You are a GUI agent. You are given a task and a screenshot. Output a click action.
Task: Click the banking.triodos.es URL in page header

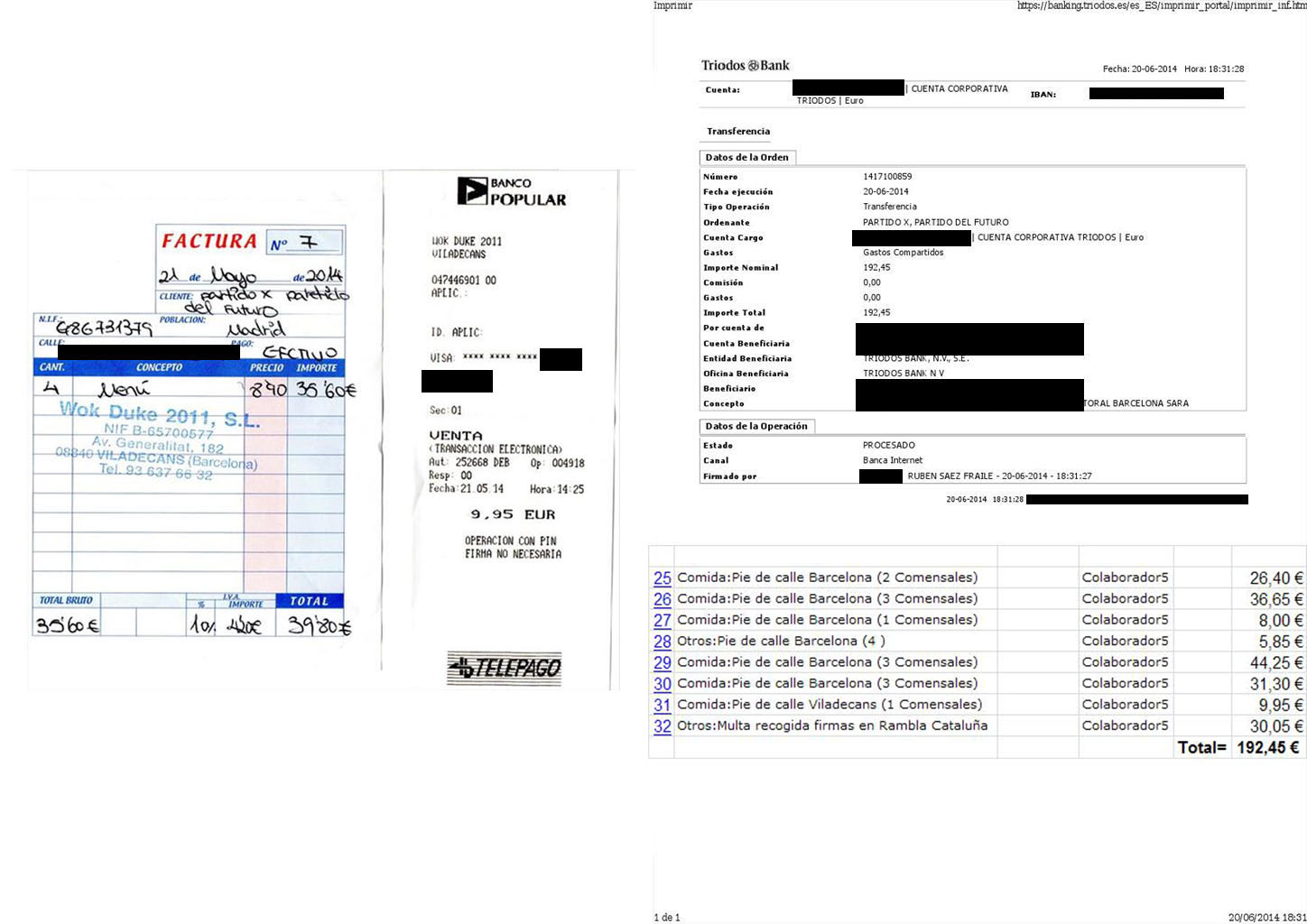[1162, 5]
